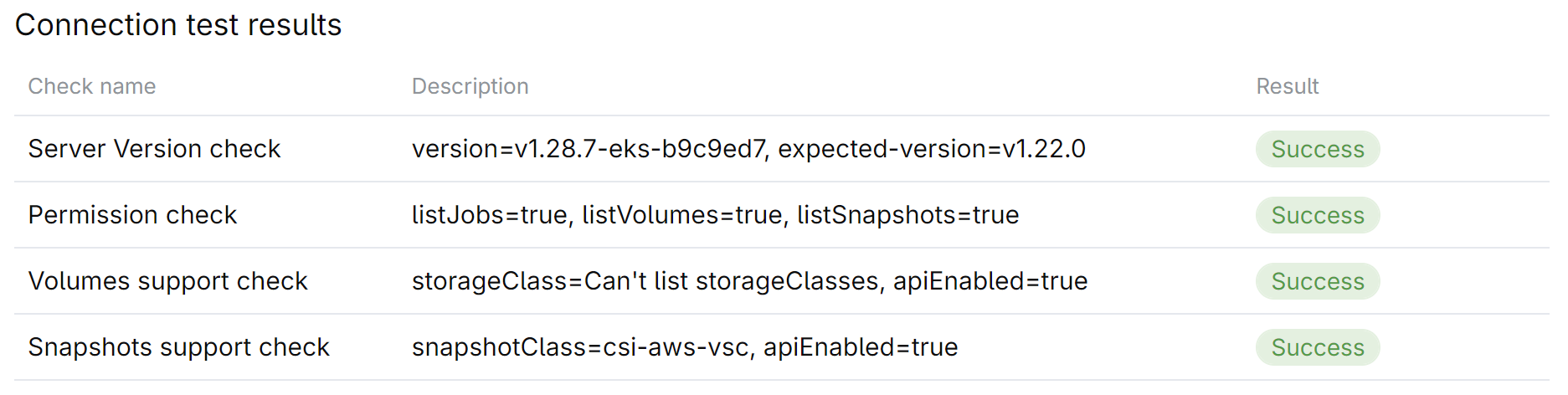
Task: Click the Result column header
Action: coord(1287,86)
